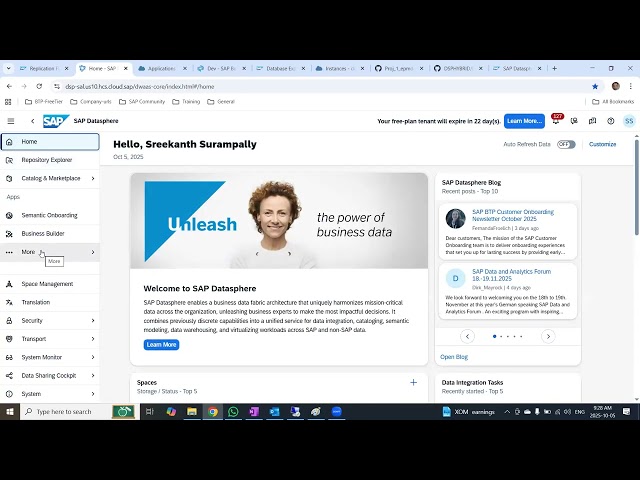
Task: Click the Learn More... expiry button
Action: (524, 121)
